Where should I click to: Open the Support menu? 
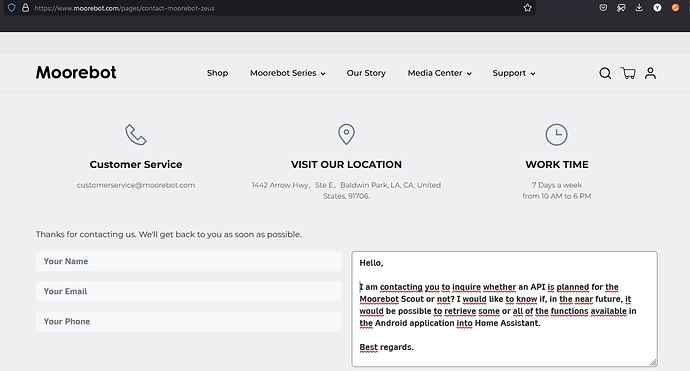(x=509, y=73)
